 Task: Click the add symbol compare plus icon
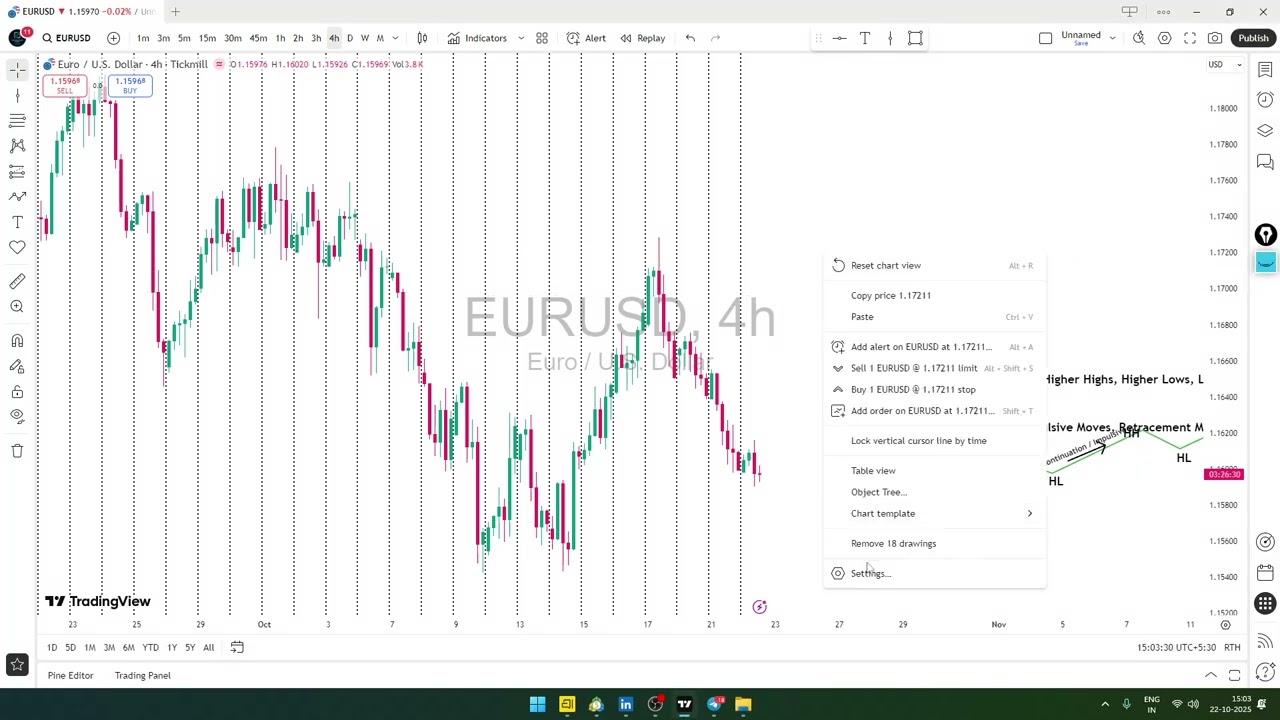tap(113, 38)
